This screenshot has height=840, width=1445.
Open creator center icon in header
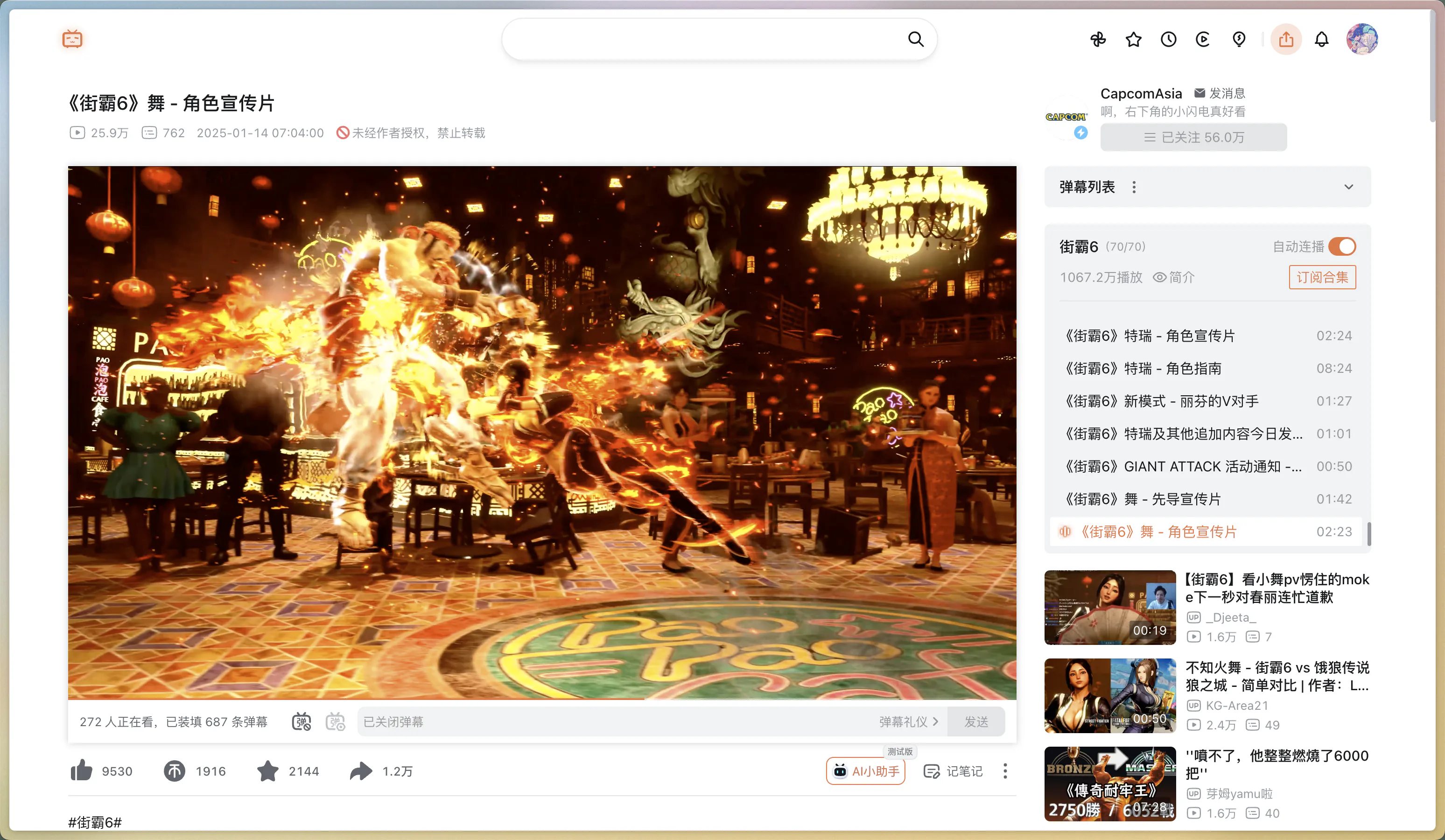(1203, 39)
